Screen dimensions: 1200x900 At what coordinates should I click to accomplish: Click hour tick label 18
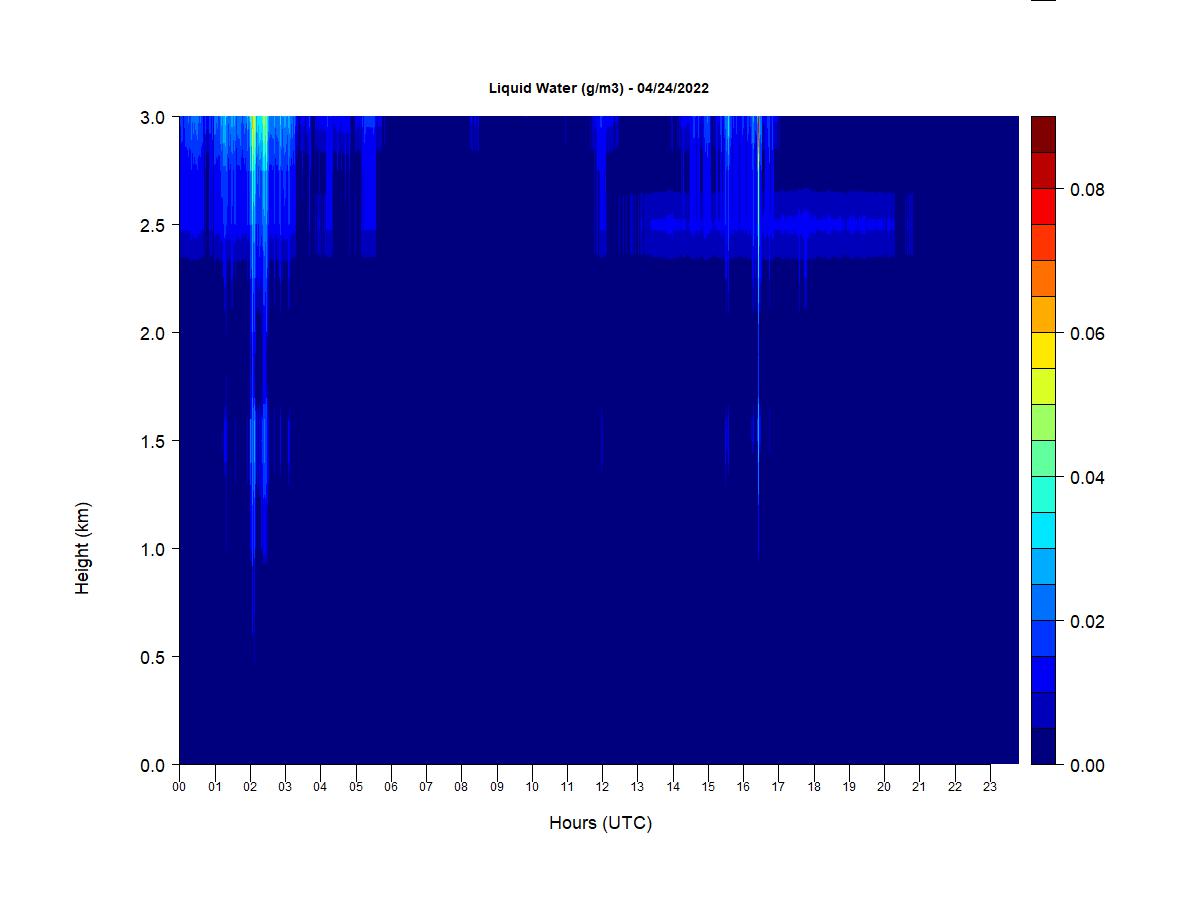point(814,787)
